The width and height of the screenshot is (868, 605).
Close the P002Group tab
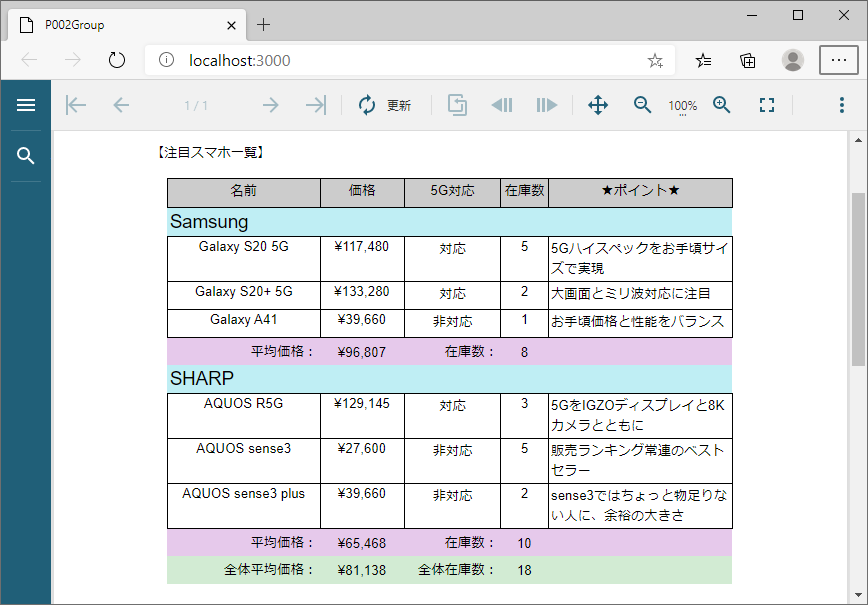click(231, 25)
